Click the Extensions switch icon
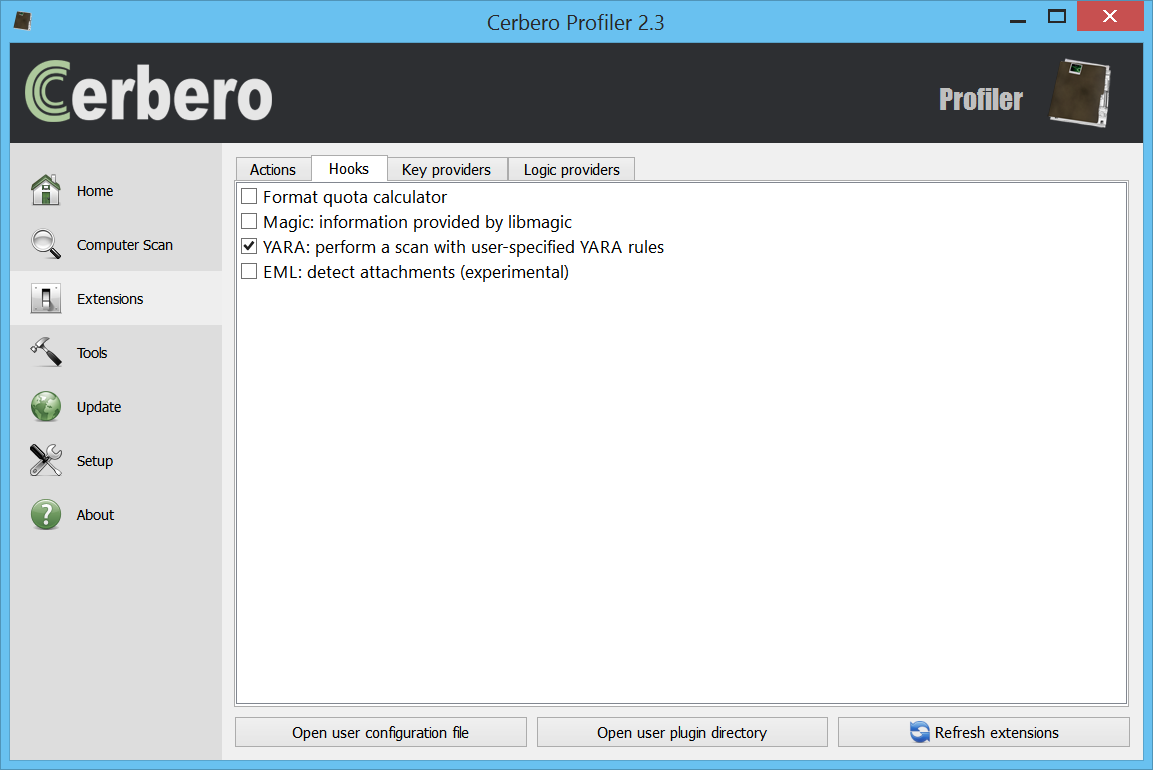 46,299
